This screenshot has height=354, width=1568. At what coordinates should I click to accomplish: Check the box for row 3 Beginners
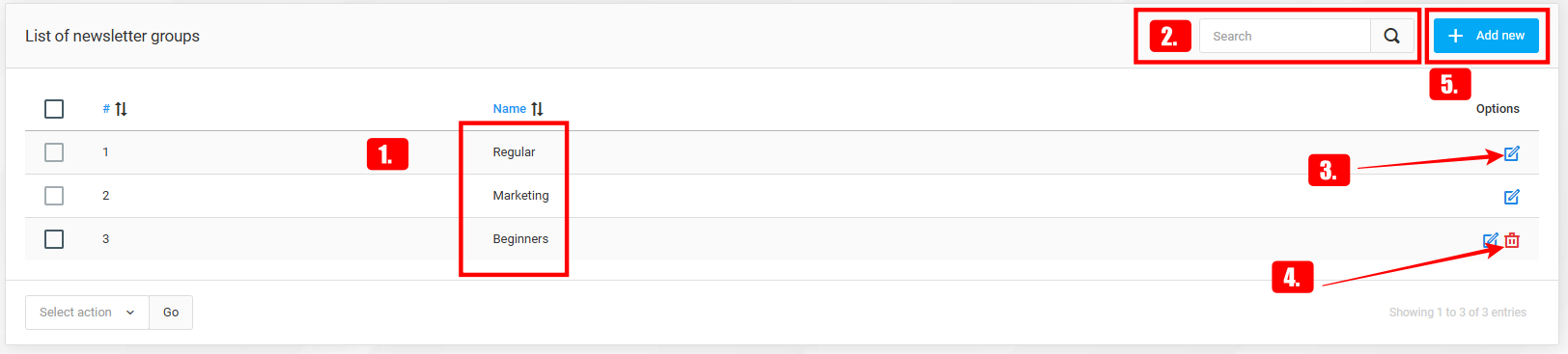coord(54,239)
